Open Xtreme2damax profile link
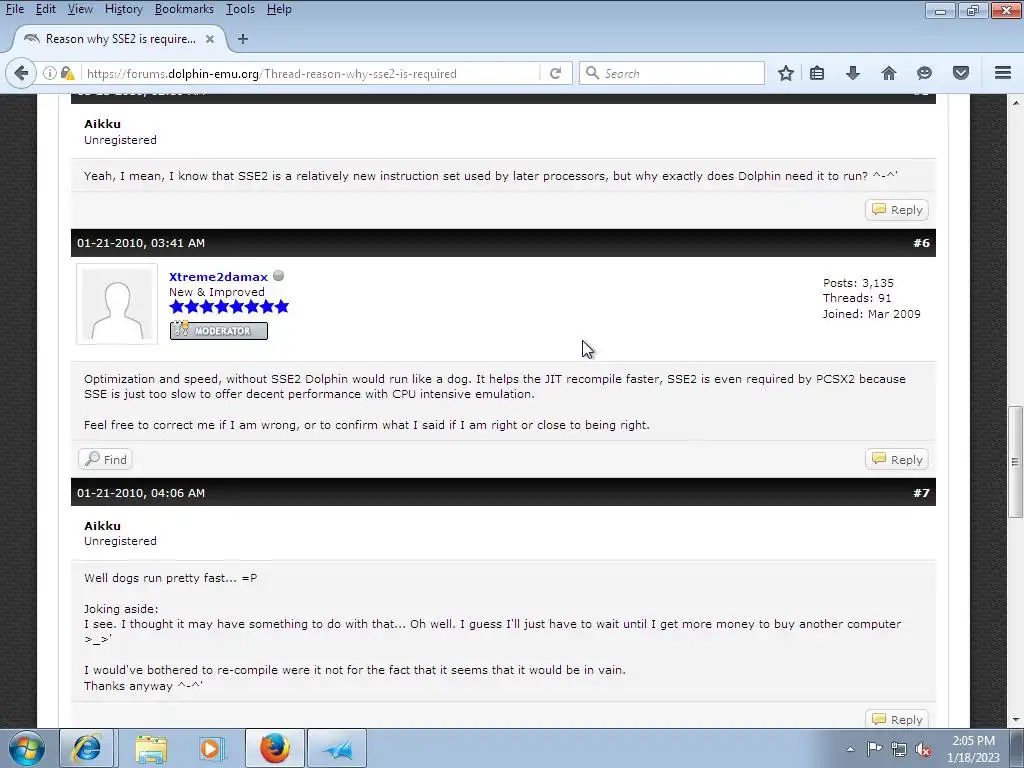The width and height of the screenshot is (1024, 768). pyautogui.click(x=218, y=277)
